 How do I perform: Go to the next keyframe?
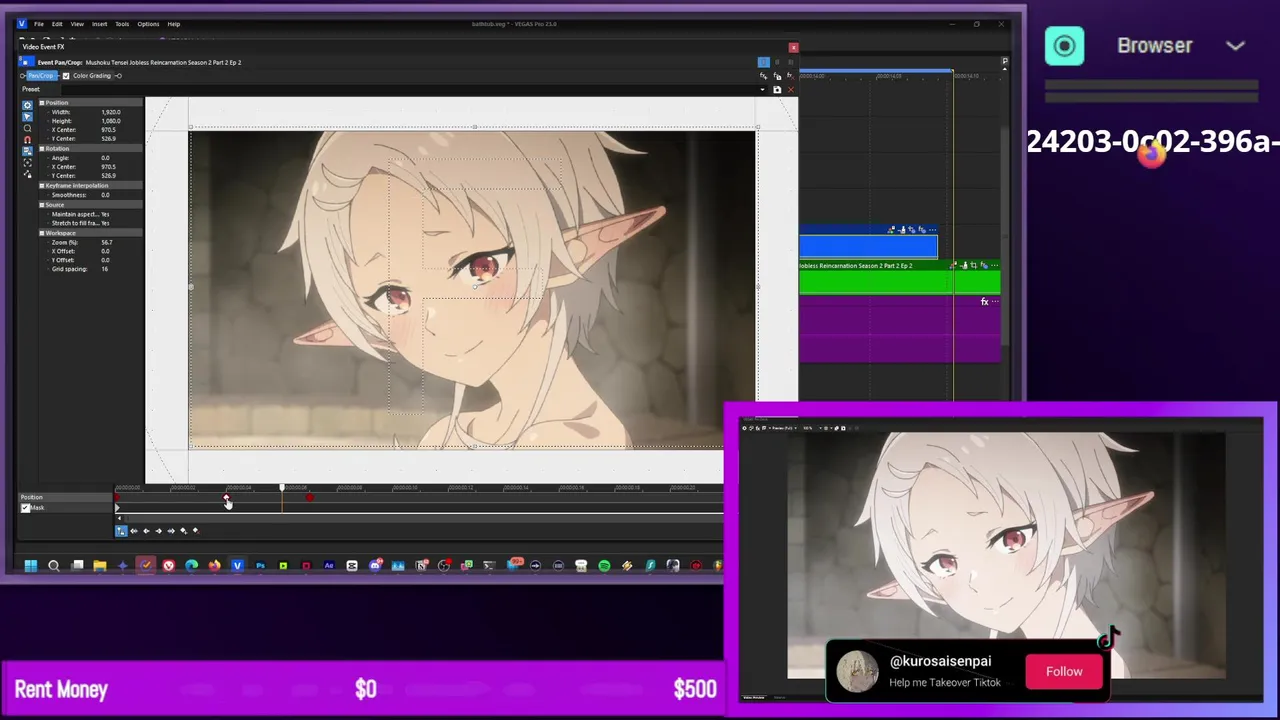click(x=158, y=531)
